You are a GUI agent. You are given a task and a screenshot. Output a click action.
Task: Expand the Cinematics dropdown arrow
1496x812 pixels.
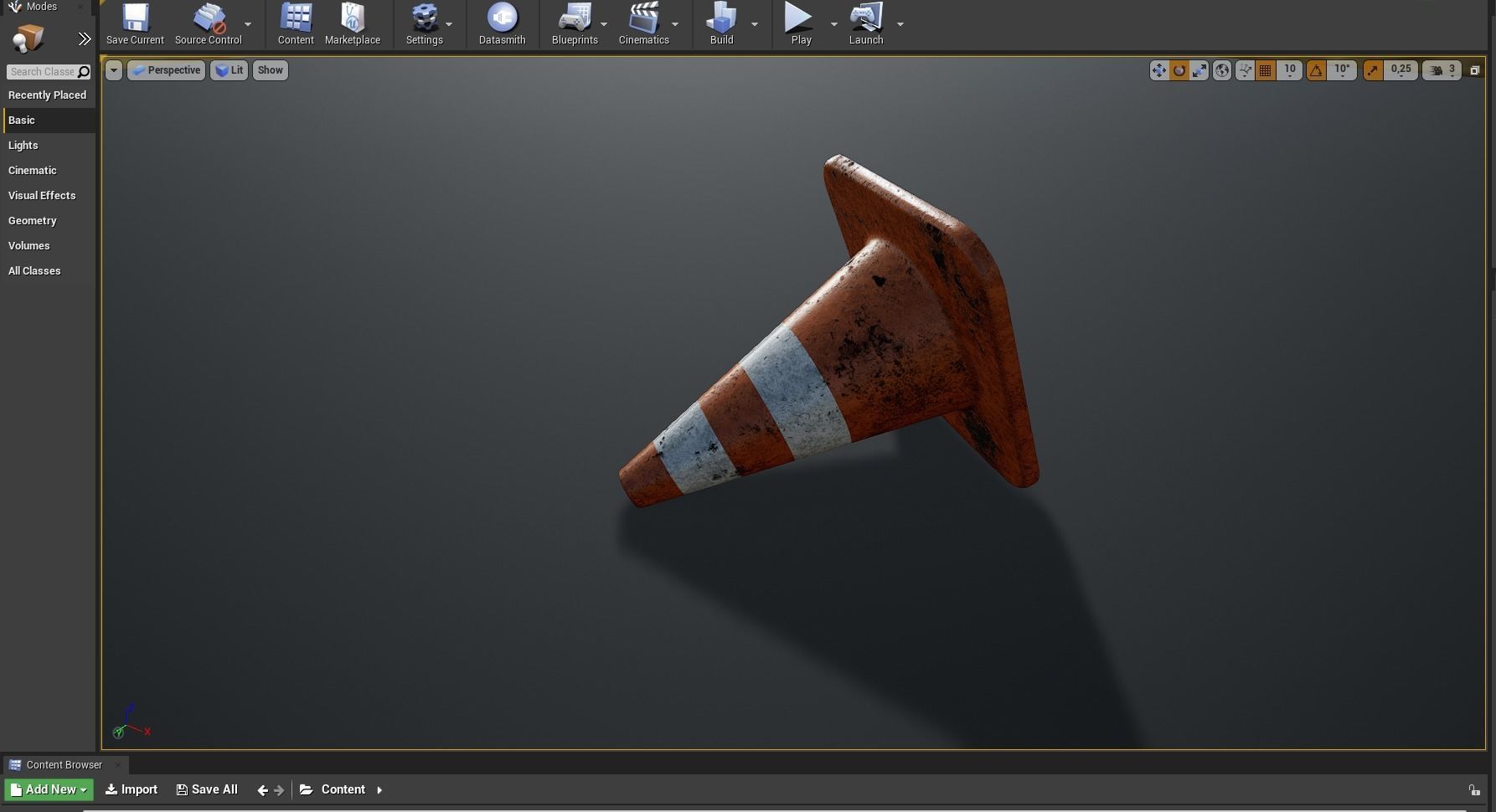(x=675, y=24)
